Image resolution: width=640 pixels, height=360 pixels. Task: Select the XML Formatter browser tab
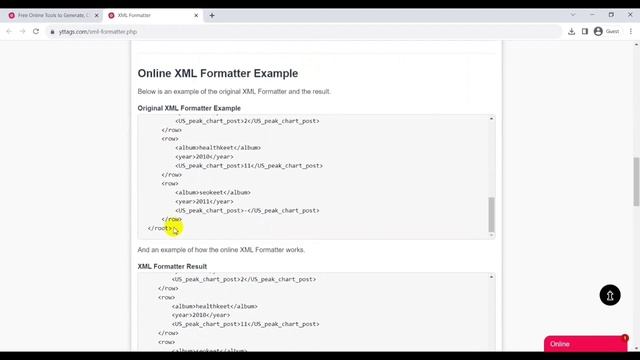[x=153, y=15]
